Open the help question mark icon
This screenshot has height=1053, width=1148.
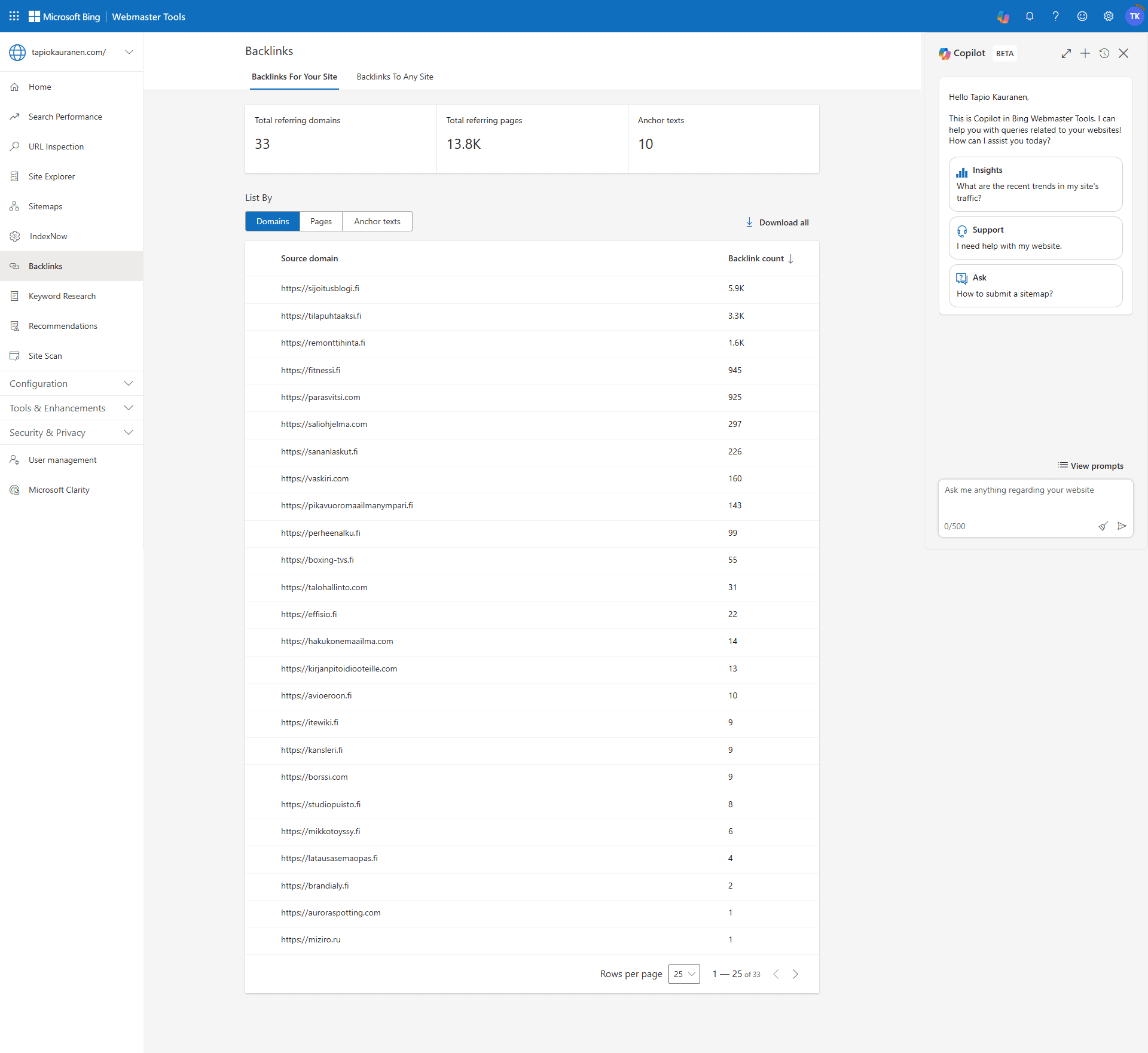pyautogui.click(x=1056, y=16)
